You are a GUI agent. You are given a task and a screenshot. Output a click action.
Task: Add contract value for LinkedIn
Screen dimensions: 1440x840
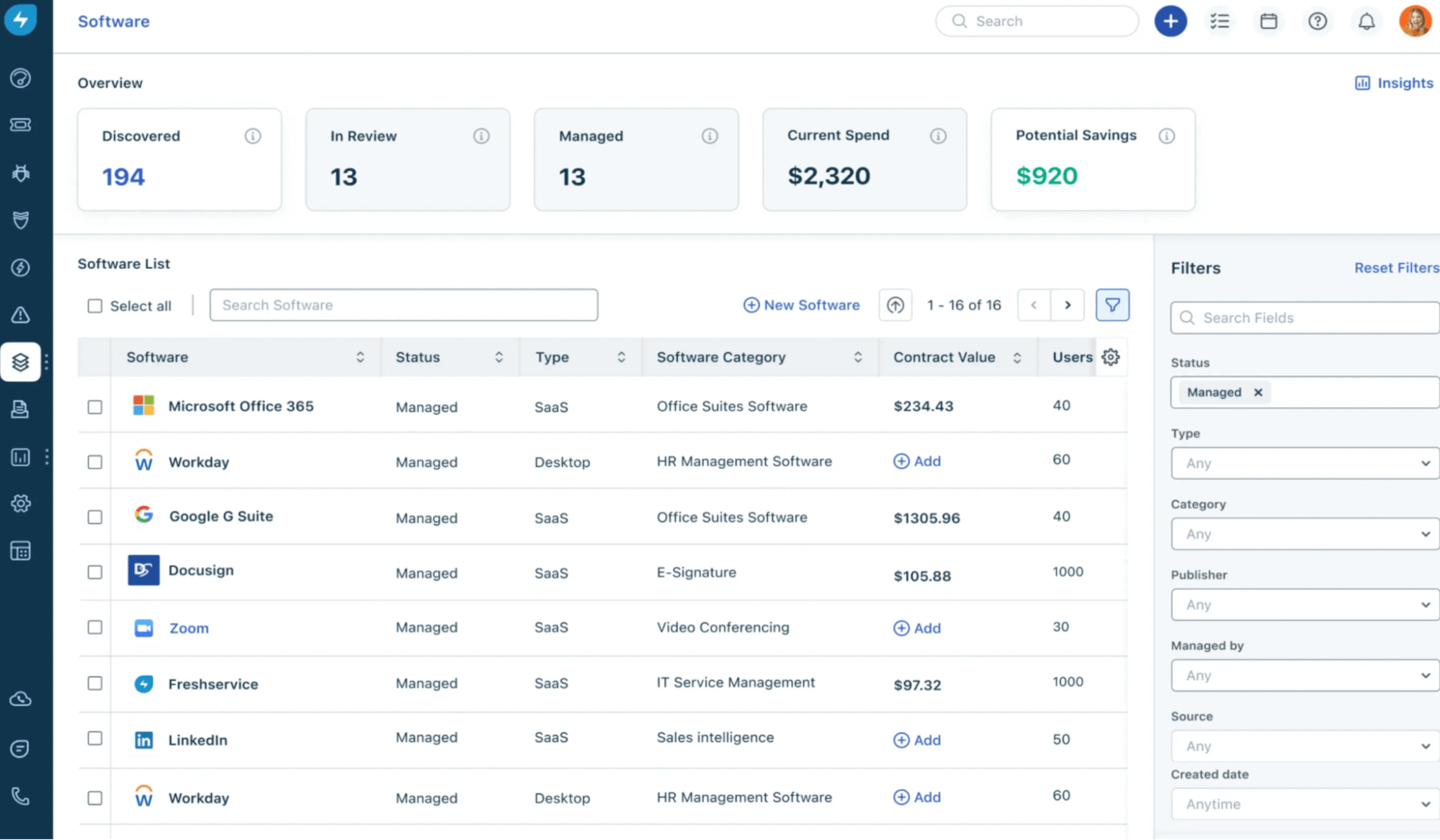(x=917, y=740)
